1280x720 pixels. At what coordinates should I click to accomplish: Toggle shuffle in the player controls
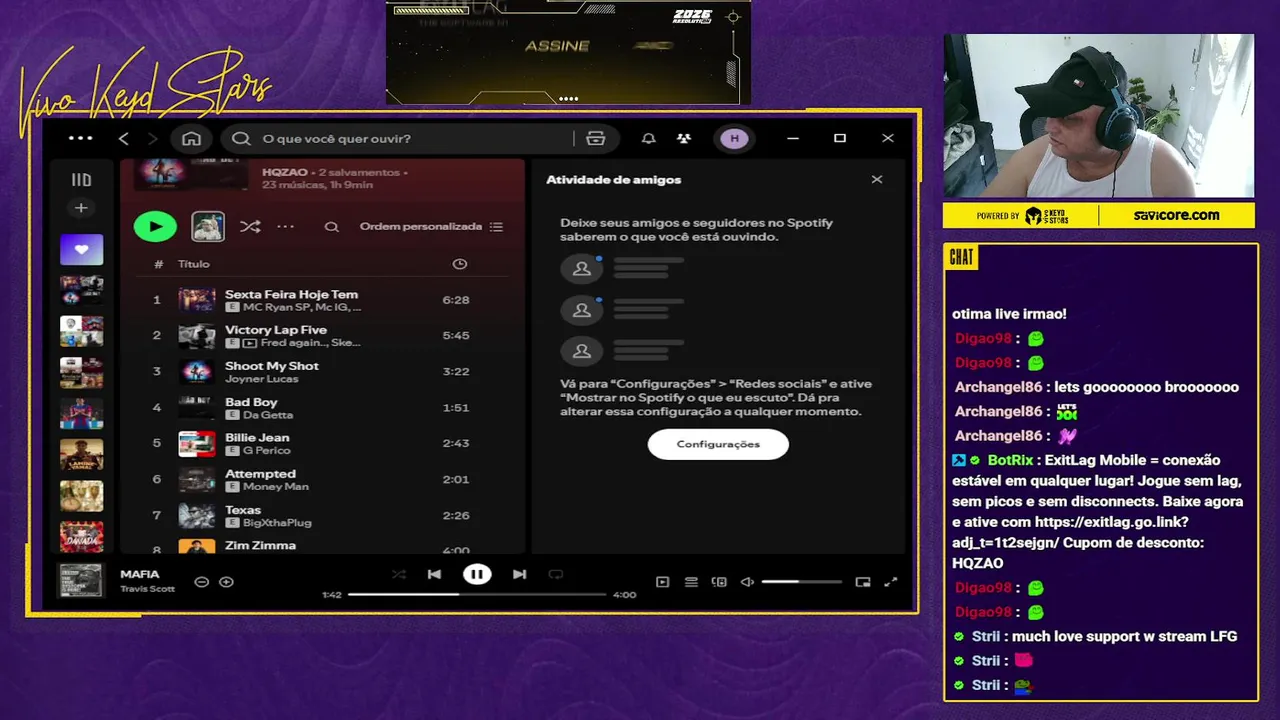tap(399, 574)
